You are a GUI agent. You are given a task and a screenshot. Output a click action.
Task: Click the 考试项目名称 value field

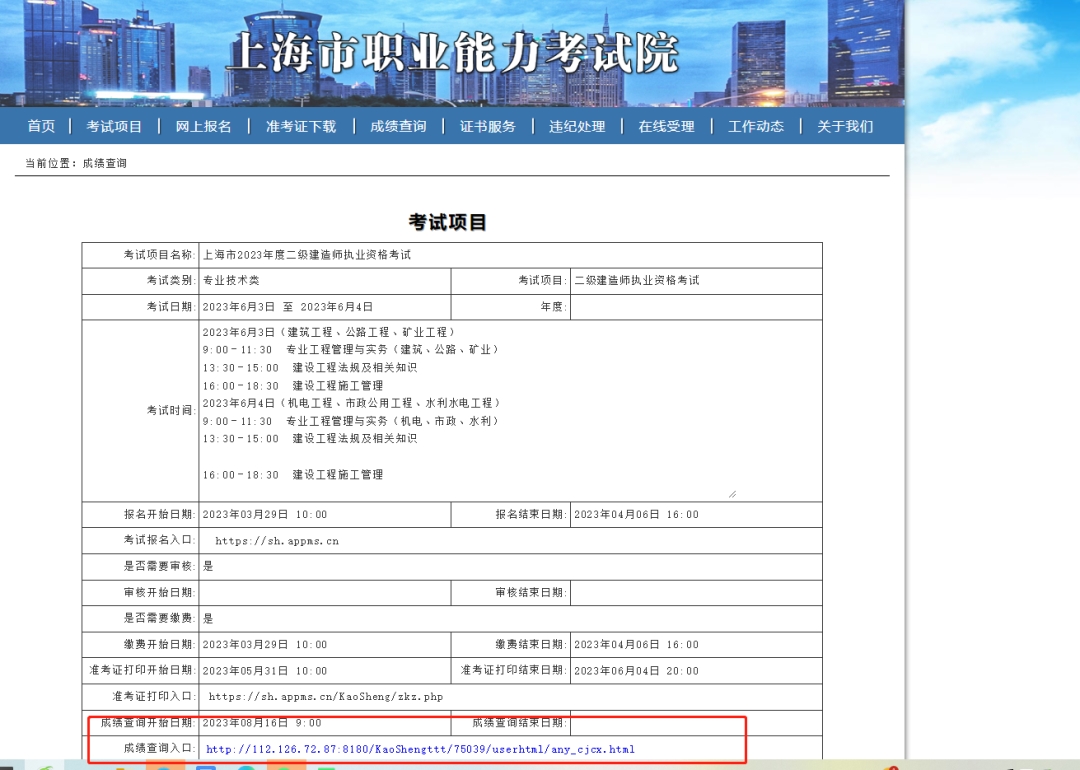pyautogui.click(x=510, y=255)
